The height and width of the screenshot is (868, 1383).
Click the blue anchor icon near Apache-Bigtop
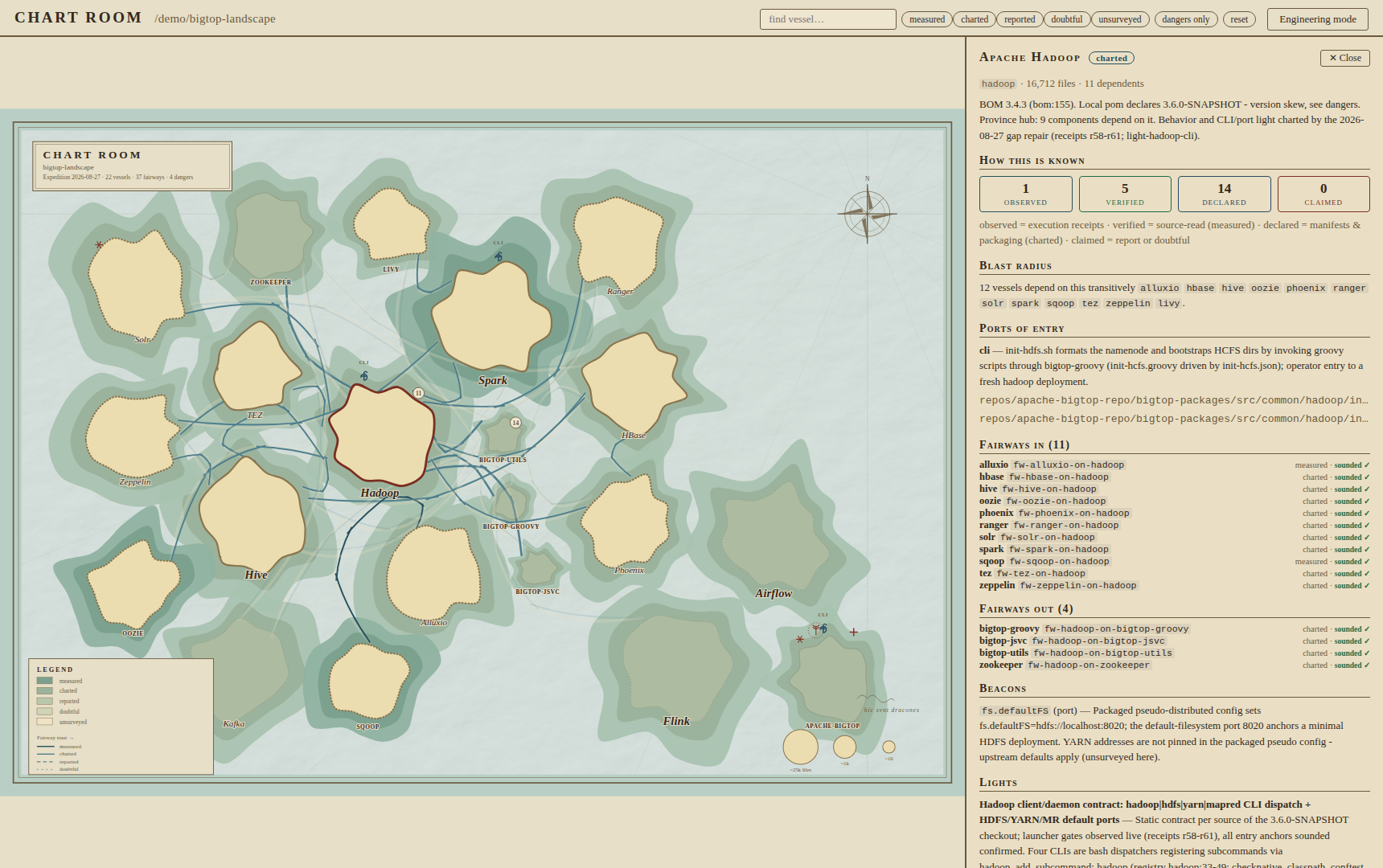[824, 628]
